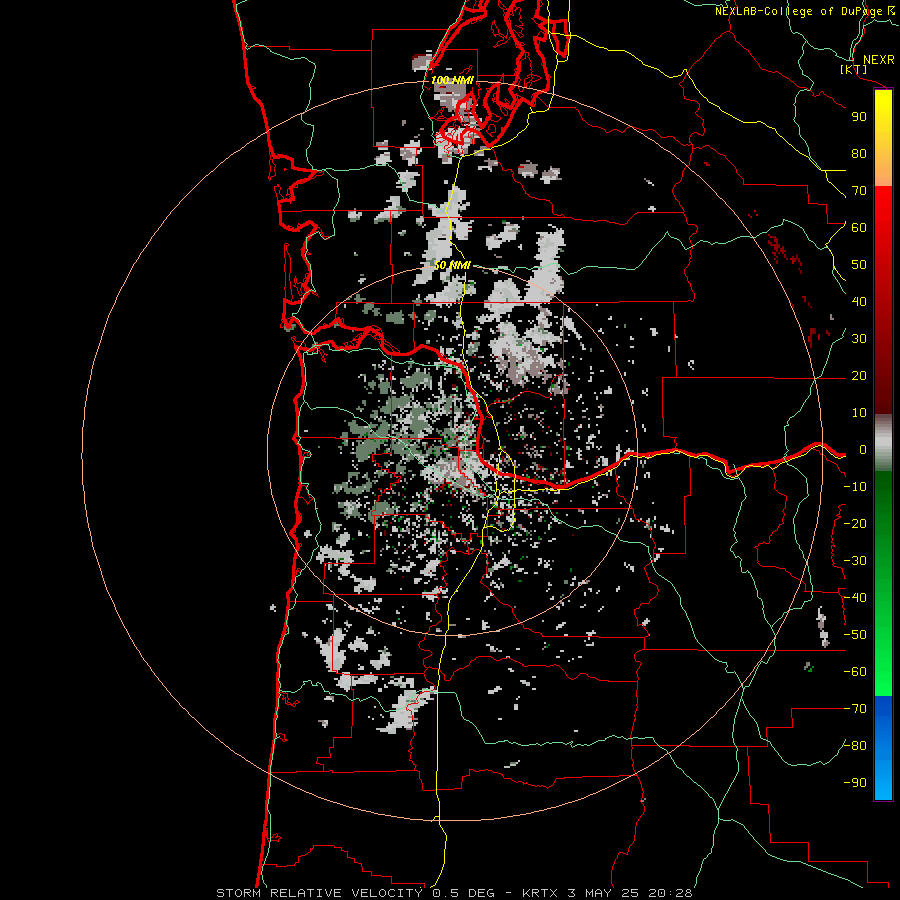Click the 'STORM RELATIVE VELOCITY' caption text
900x900 pixels.
tap(319, 893)
